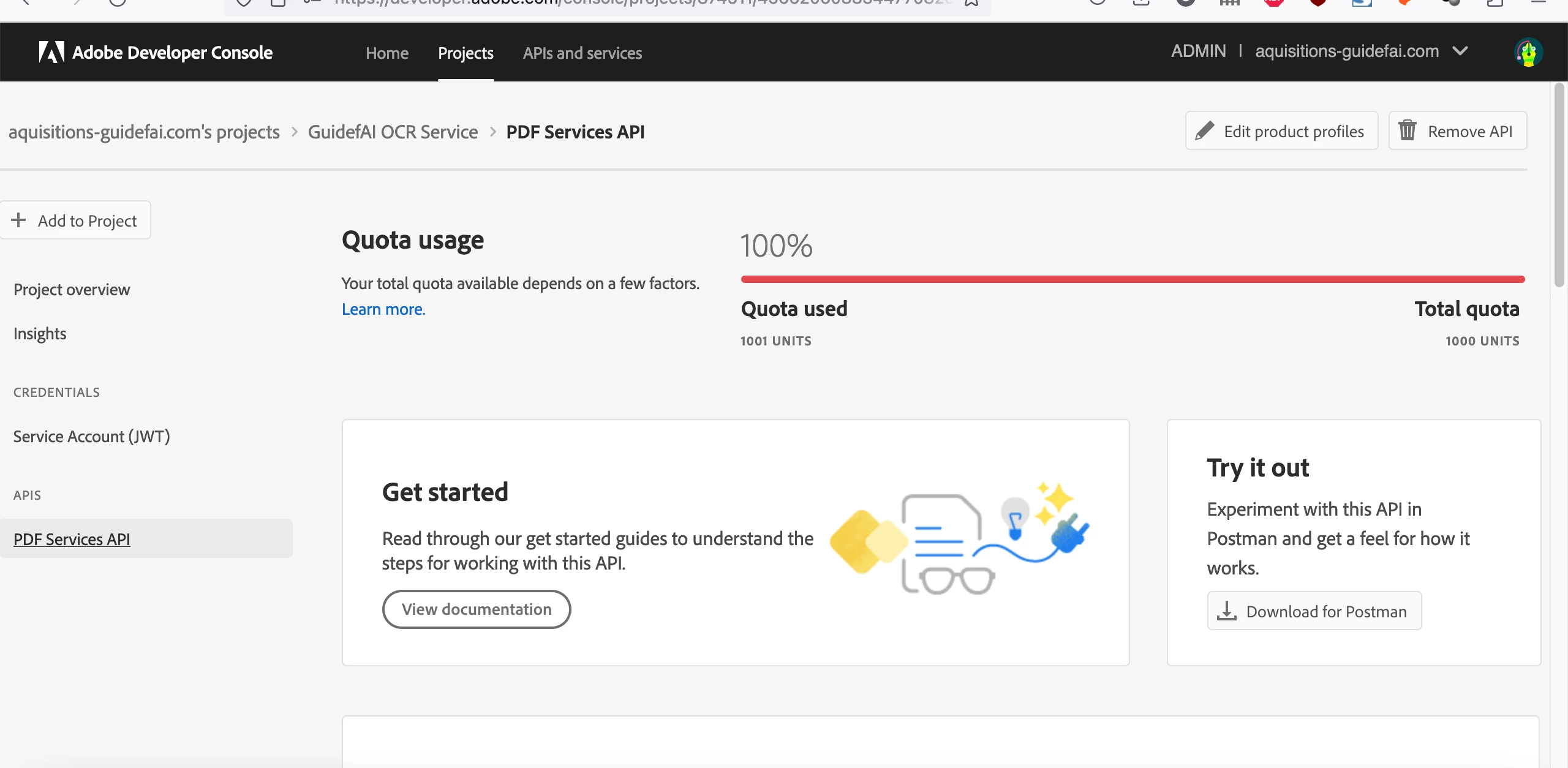
Task: Open the Add to Project menu
Action: coord(75,220)
